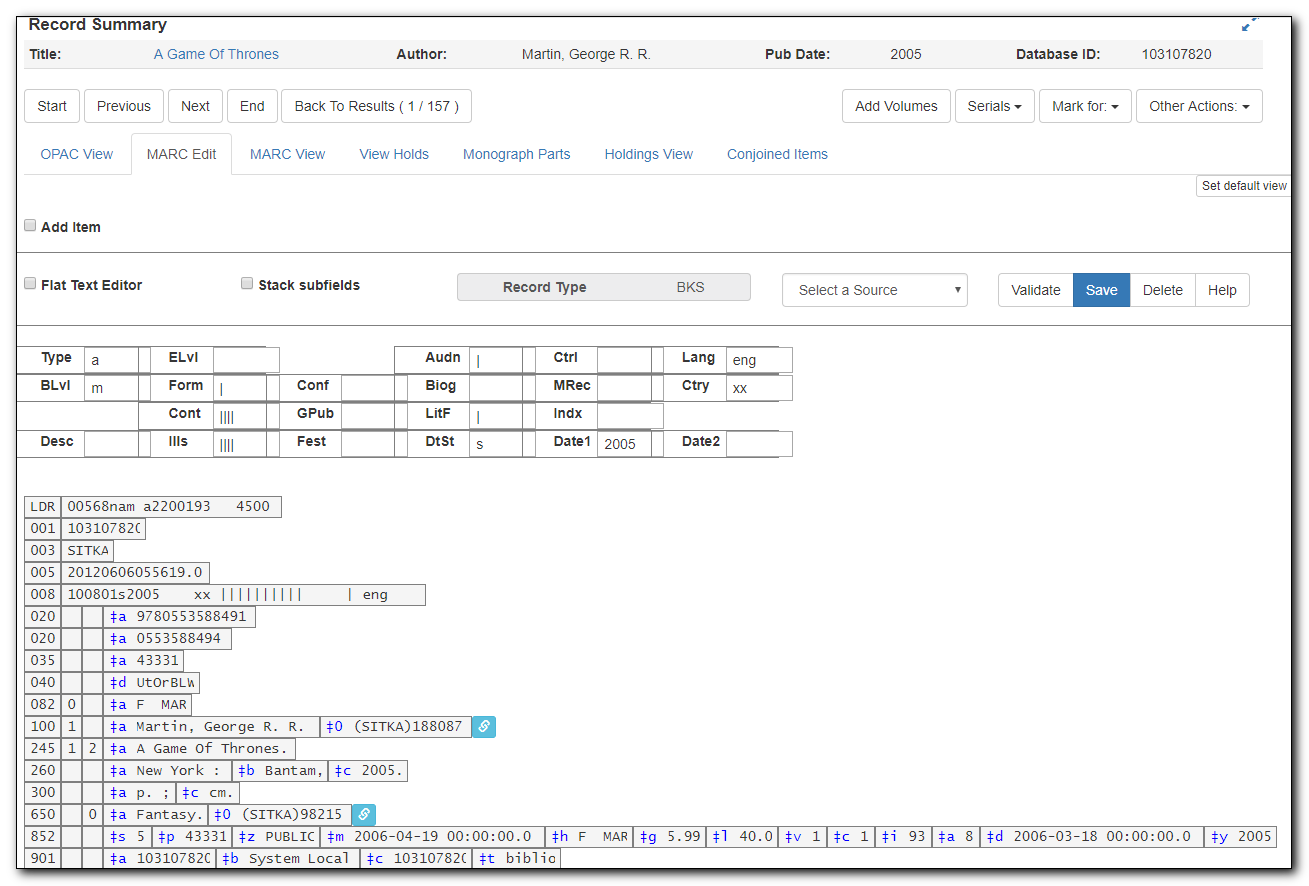This screenshot has height=886, width=1309.
Task: Open the A Game Of Thrones title link
Action: point(216,54)
